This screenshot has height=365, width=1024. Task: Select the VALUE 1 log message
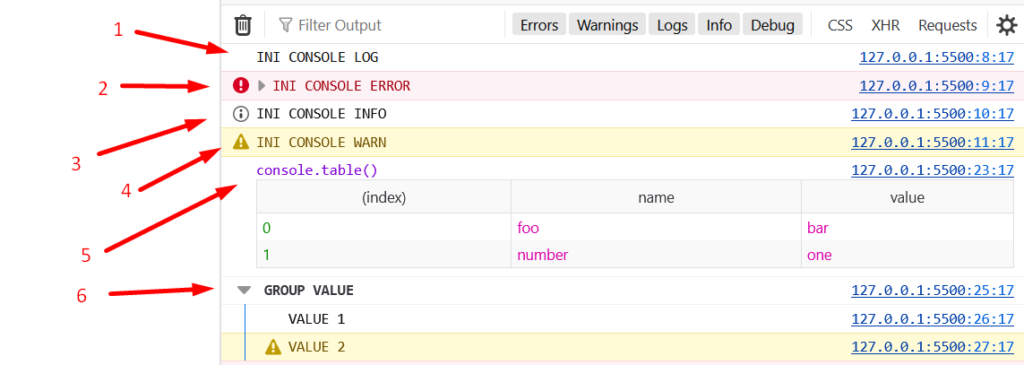316,319
